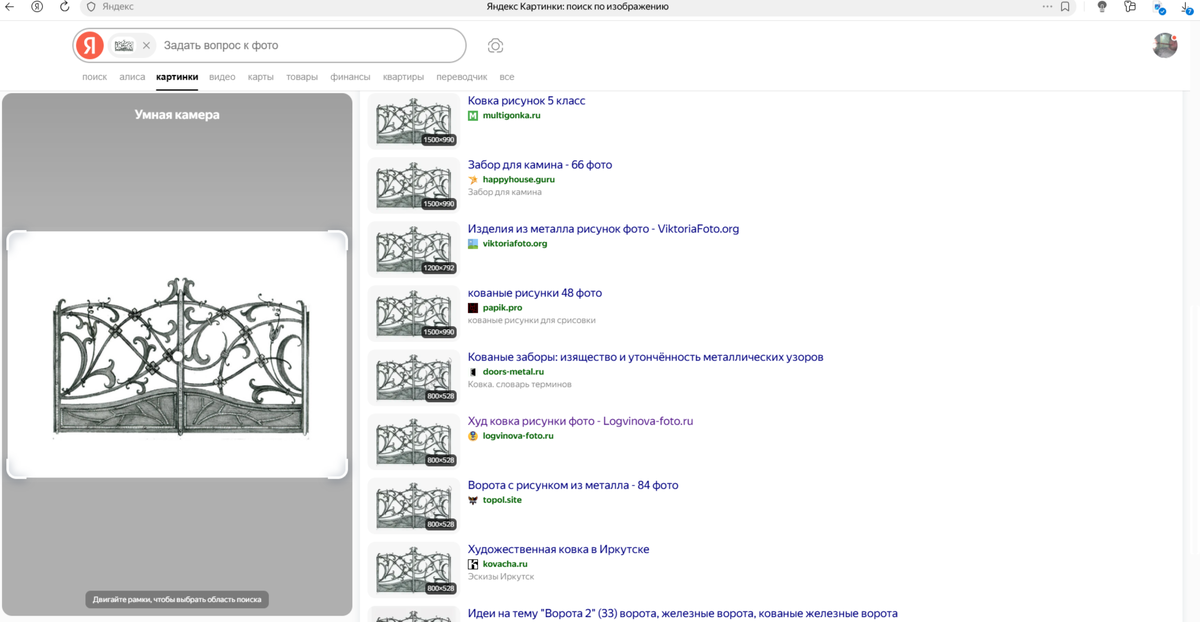Open the "Ковка рисунок 5 класс" result link

coord(527,101)
